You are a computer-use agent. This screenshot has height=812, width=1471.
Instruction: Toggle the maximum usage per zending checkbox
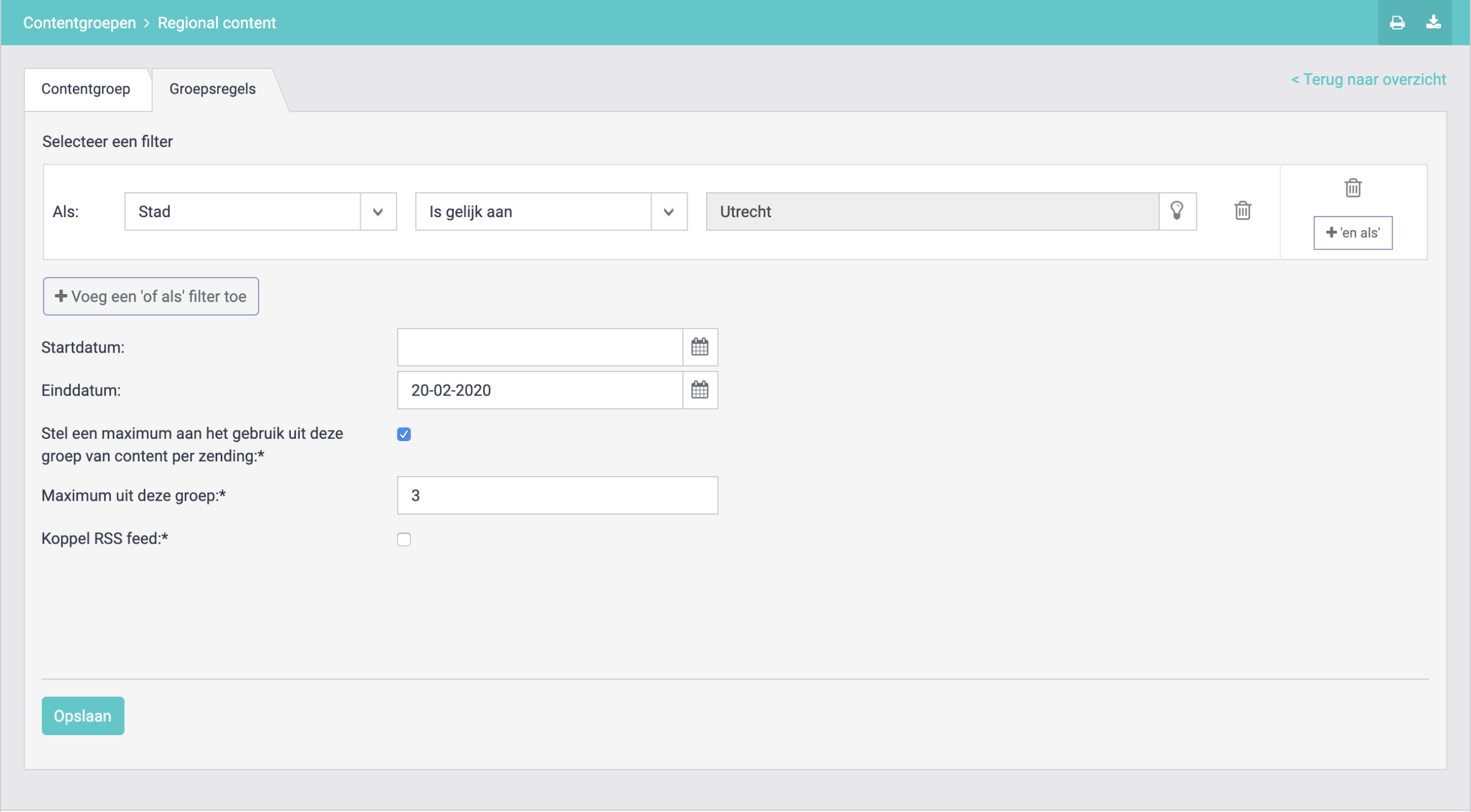[404, 434]
